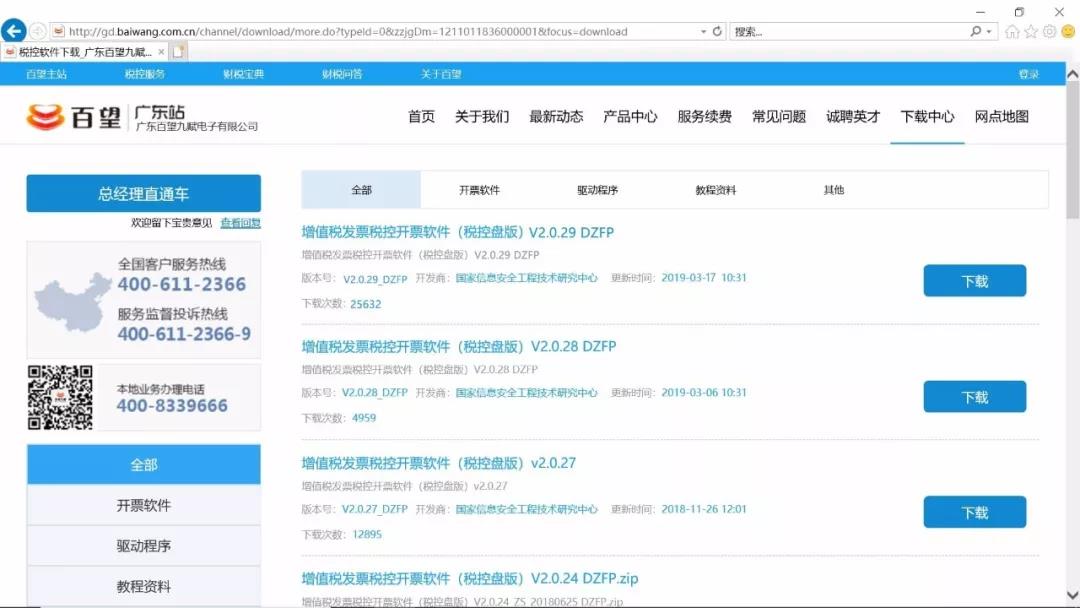Select 教程资料 in the left sidebar
This screenshot has width=1080, height=608.
[144, 587]
